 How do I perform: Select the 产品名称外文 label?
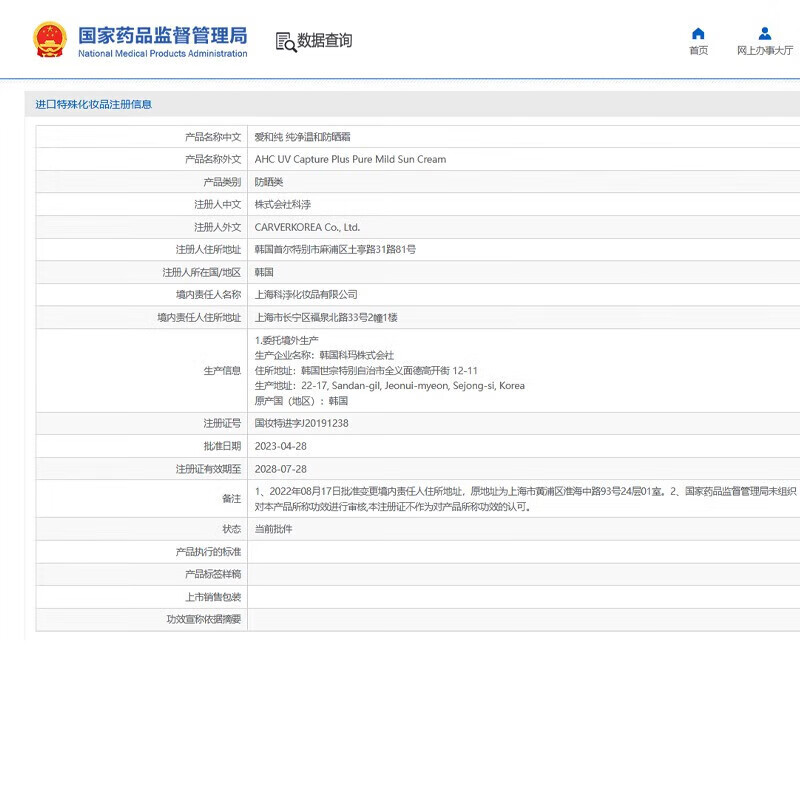click(x=213, y=159)
